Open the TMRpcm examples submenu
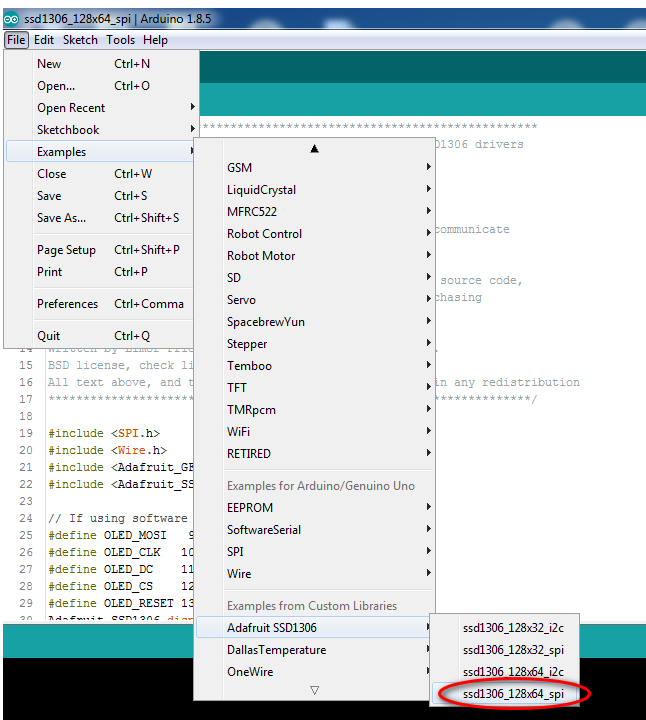 coord(315,410)
